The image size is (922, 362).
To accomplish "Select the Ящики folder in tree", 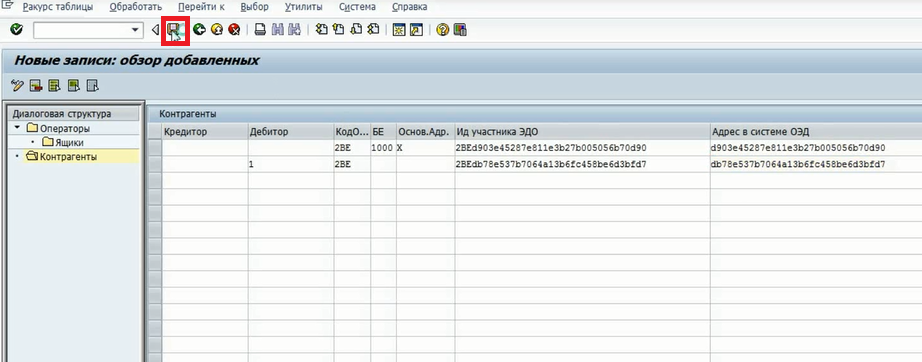I will pyautogui.click(x=63, y=142).
